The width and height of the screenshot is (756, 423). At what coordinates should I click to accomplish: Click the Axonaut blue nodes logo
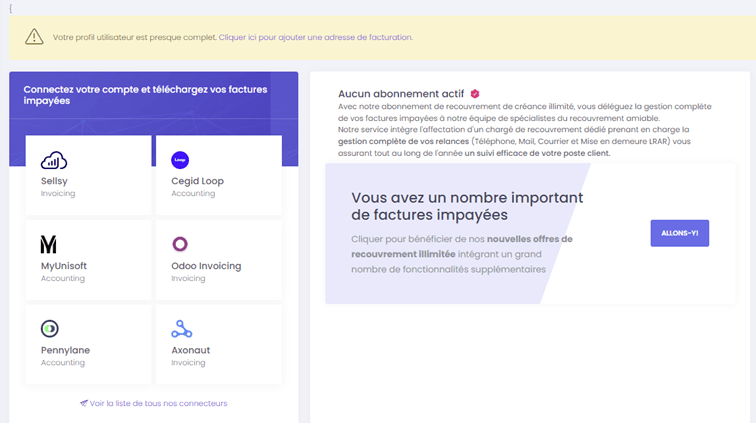[x=181, y=329]
